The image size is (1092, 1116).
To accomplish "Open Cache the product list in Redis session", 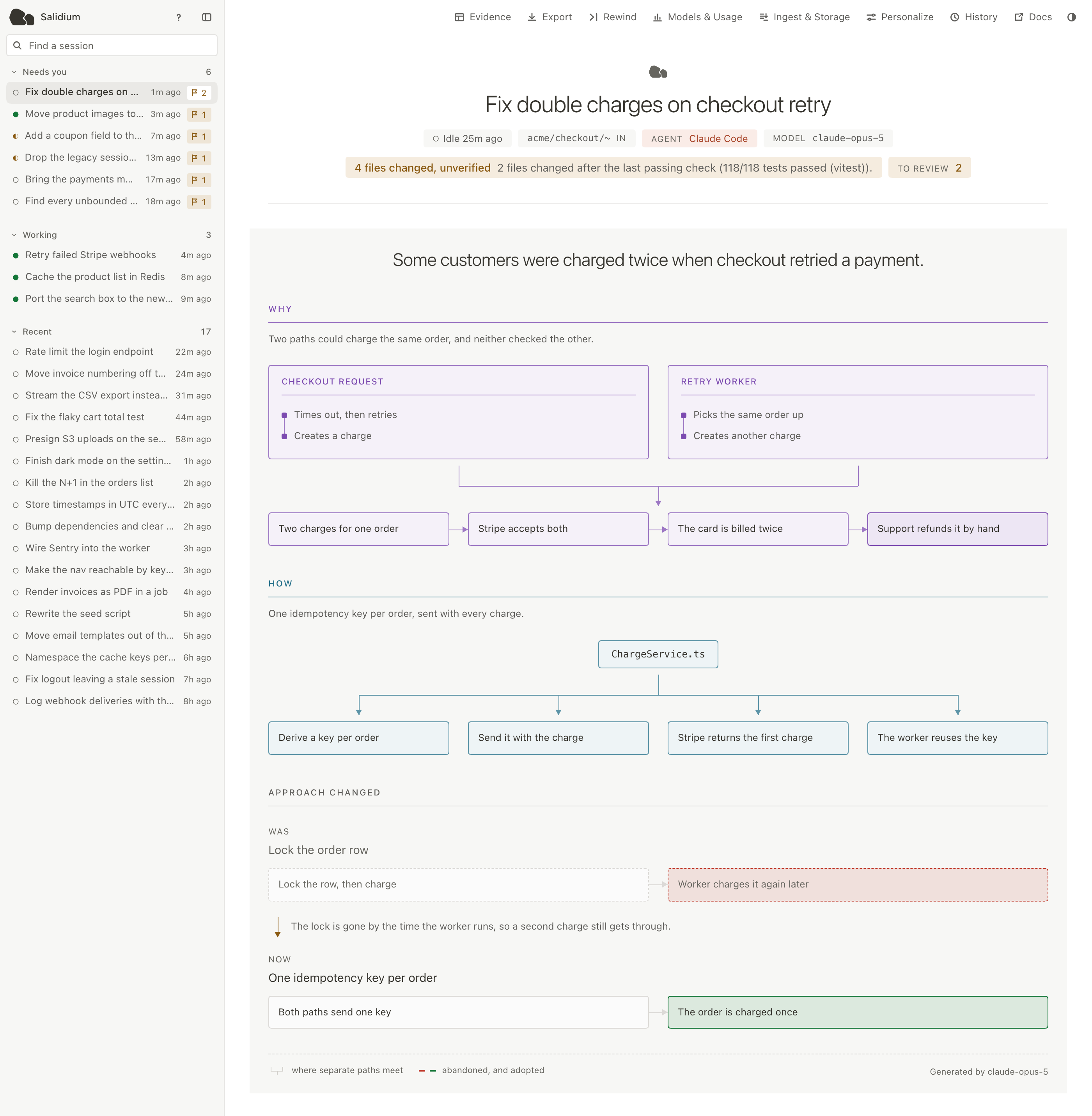I will 112,277.
